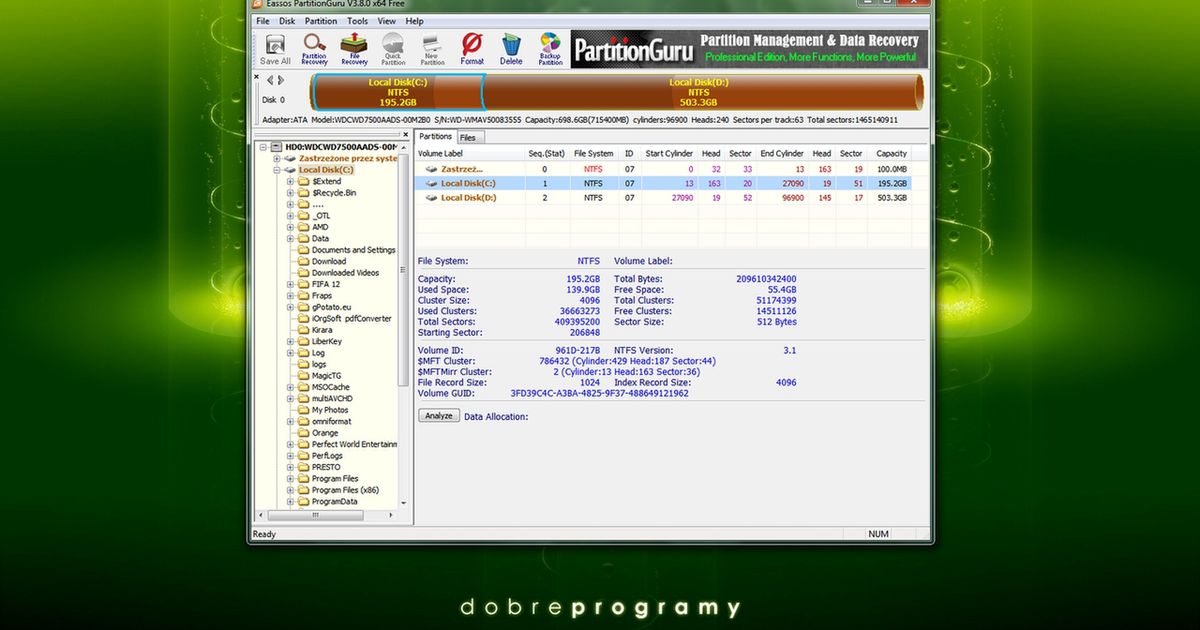Expand the Program Files (x86) folder

(290, 490)
